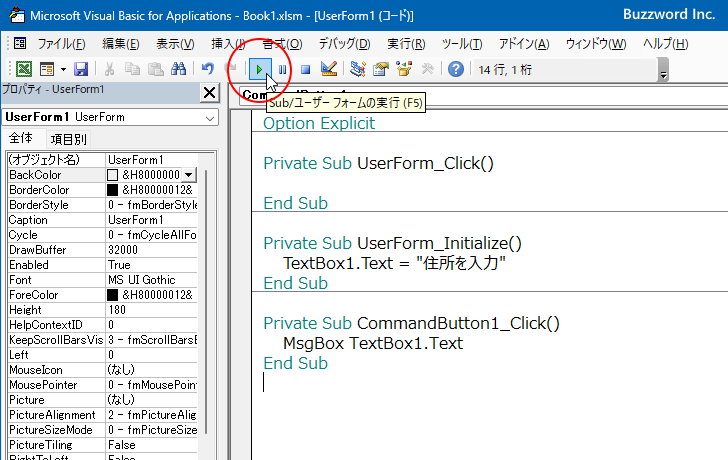Open the ファイル(F) menu
Viewport: 728px width, 460px height.
61,44
